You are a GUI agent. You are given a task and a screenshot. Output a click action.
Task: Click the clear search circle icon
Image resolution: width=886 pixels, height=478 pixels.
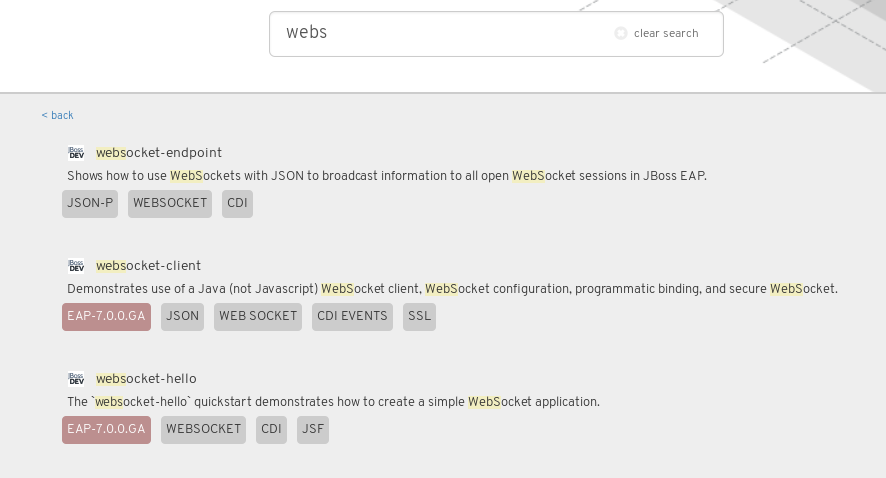point(621,33)
